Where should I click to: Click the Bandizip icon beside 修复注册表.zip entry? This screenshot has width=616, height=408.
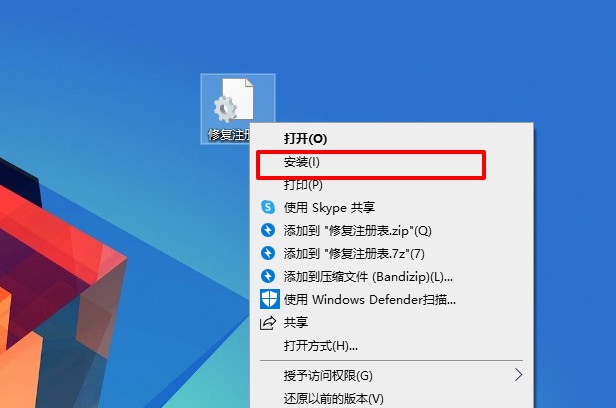click(268, 230)
